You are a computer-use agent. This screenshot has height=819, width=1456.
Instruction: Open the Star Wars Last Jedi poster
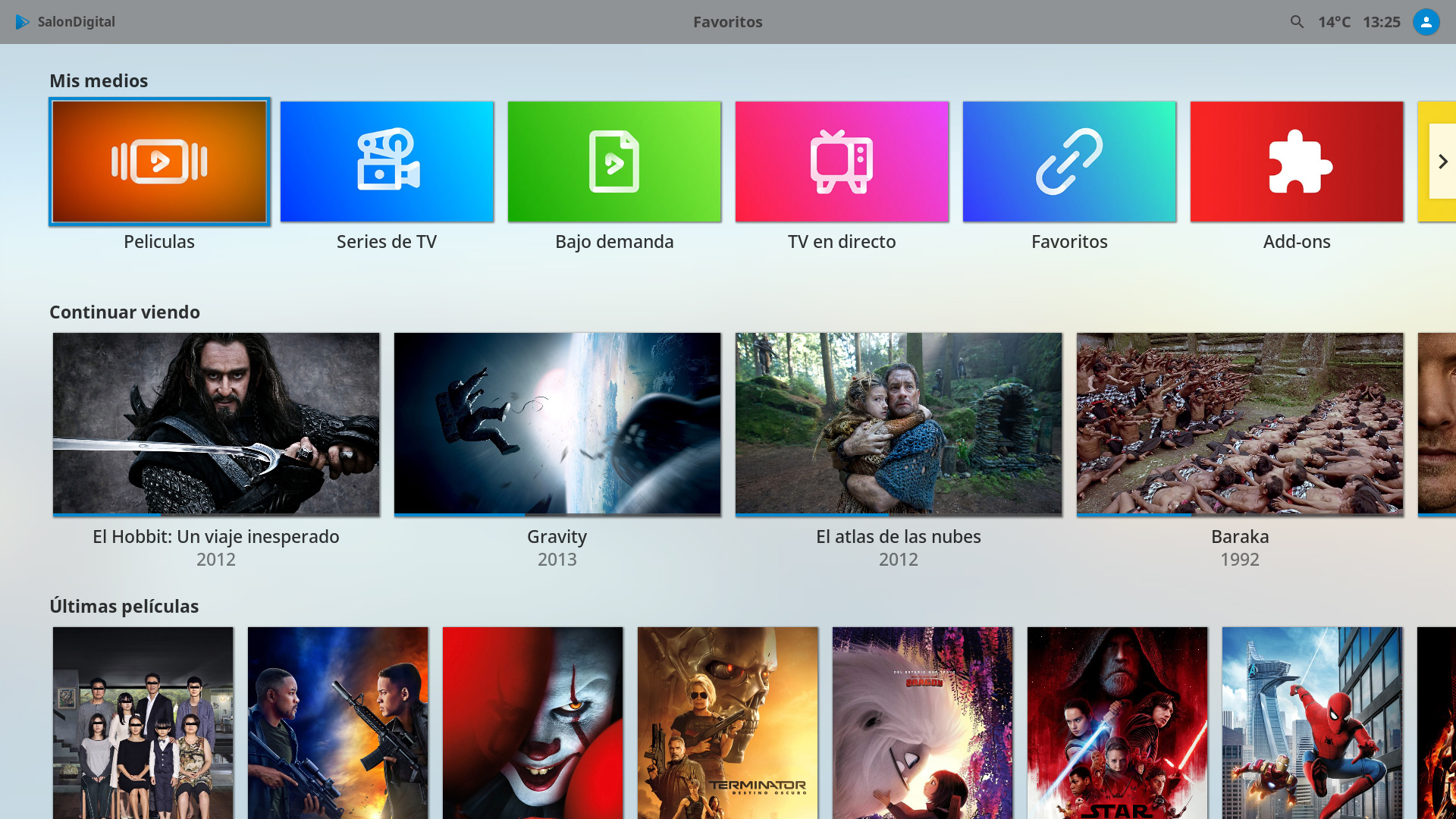1118,723
